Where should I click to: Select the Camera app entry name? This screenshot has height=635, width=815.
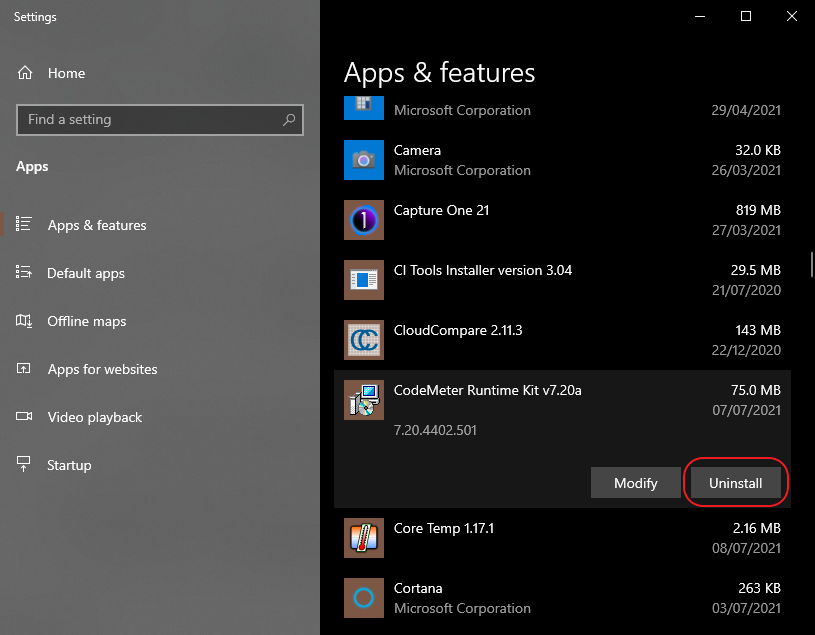coord(417,150)
